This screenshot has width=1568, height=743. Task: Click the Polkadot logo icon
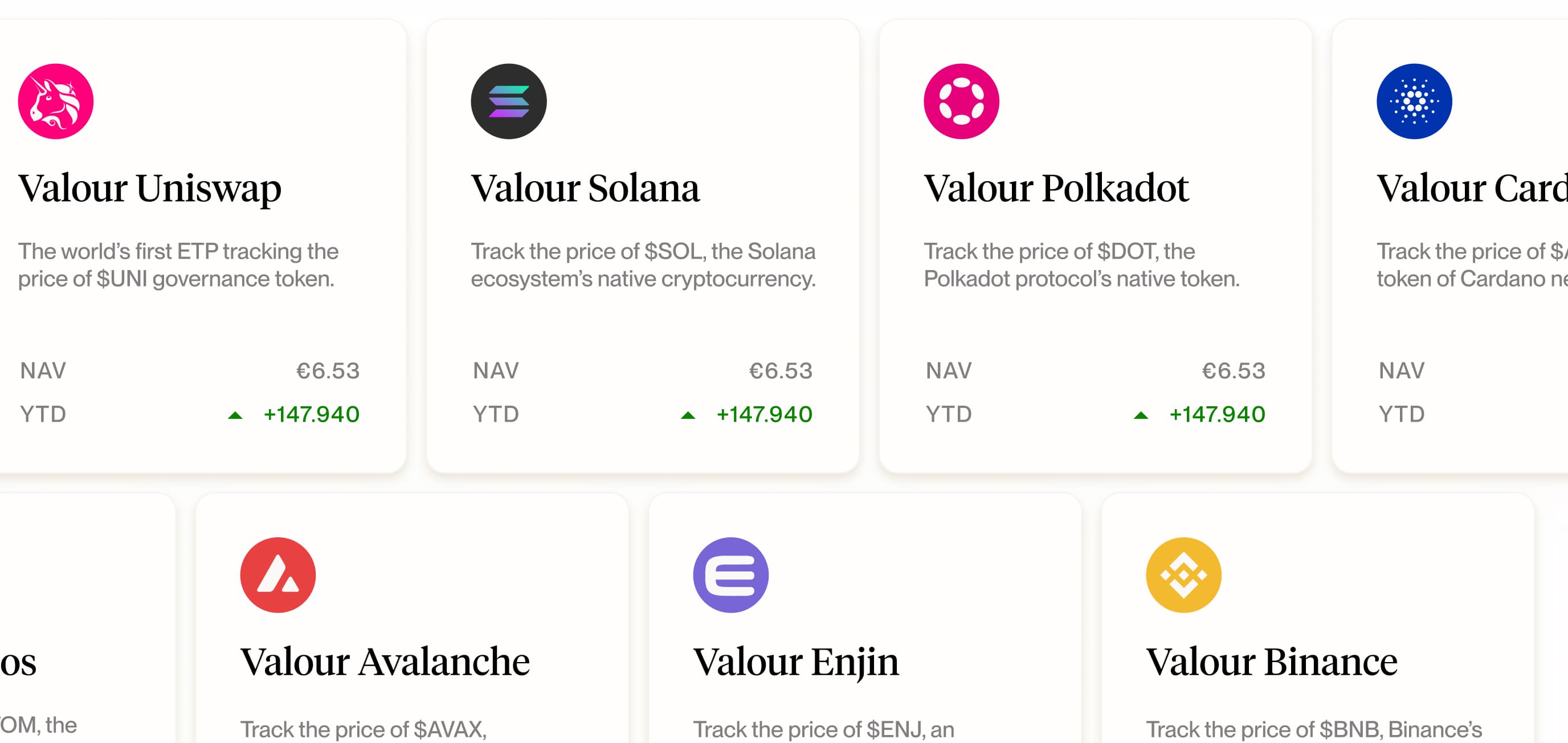pyautogui.click(x=961, y=101)
